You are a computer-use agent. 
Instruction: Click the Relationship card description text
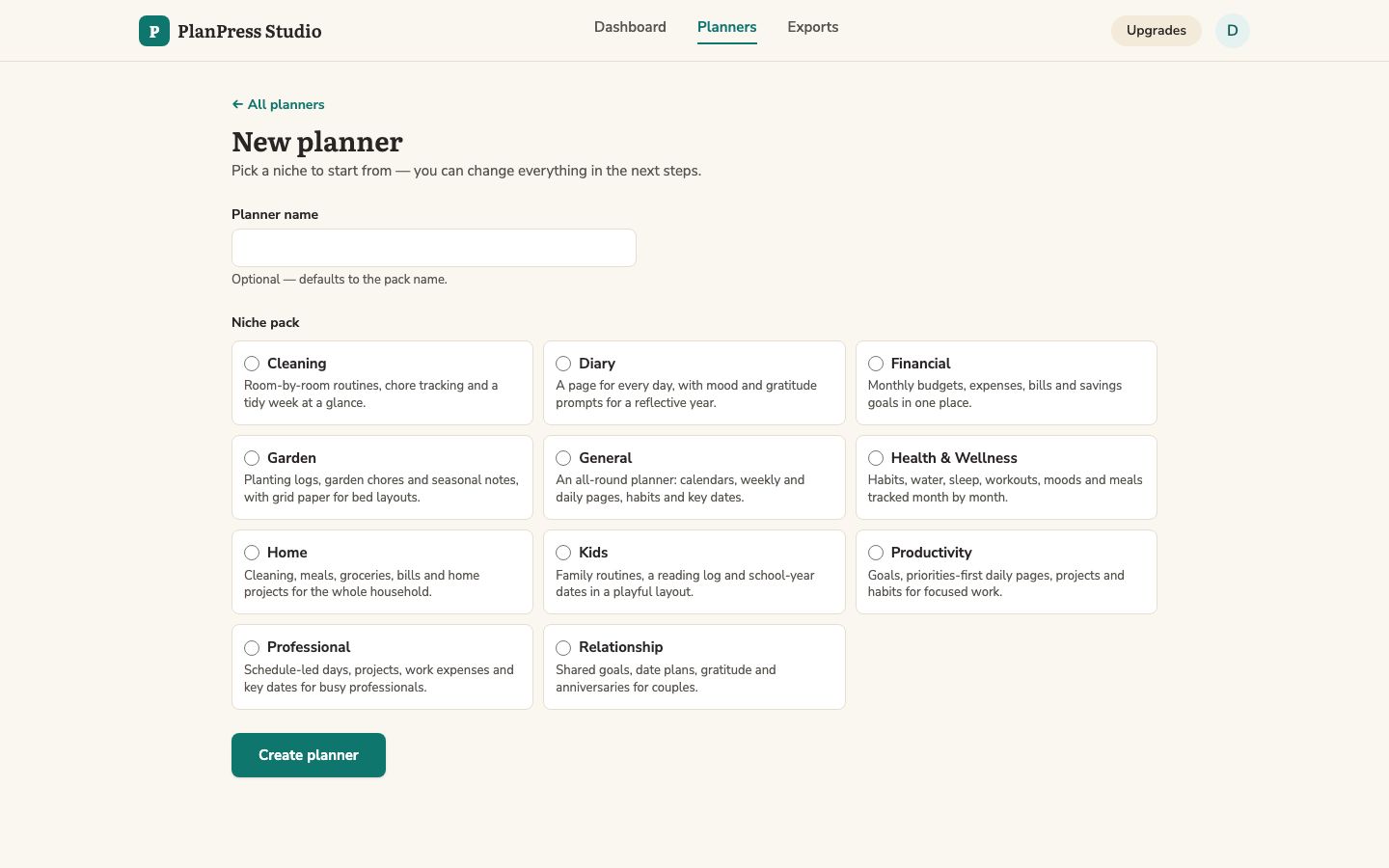pos(666,678)
